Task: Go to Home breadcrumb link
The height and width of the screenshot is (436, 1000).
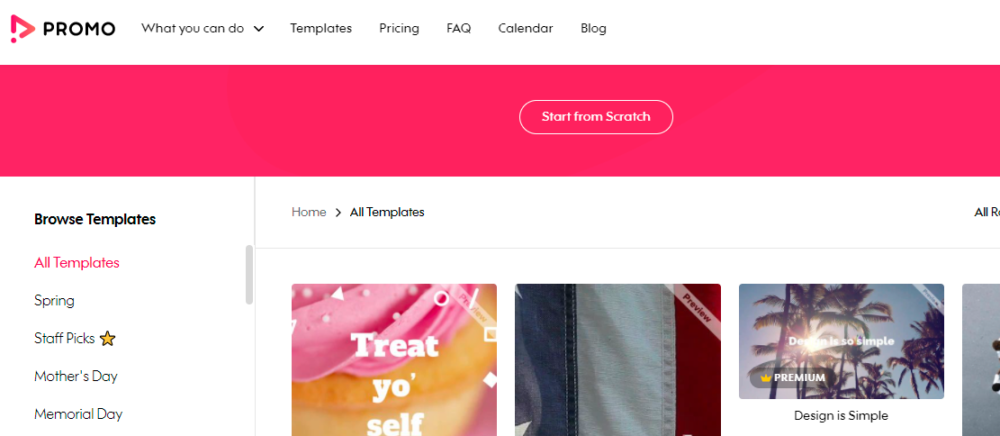Action: [309, 212]
